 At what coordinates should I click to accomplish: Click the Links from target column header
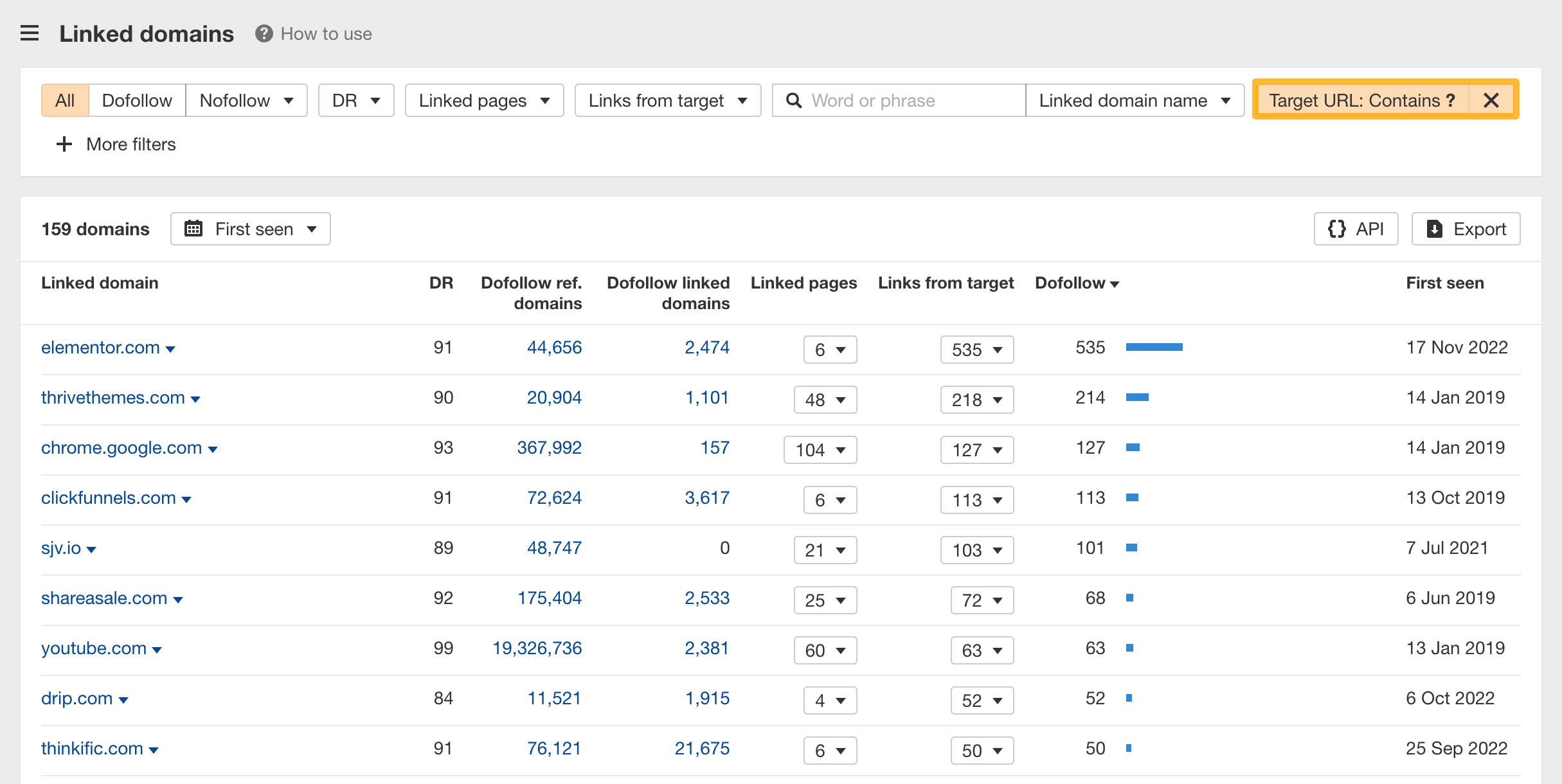[x=946, y=283]
